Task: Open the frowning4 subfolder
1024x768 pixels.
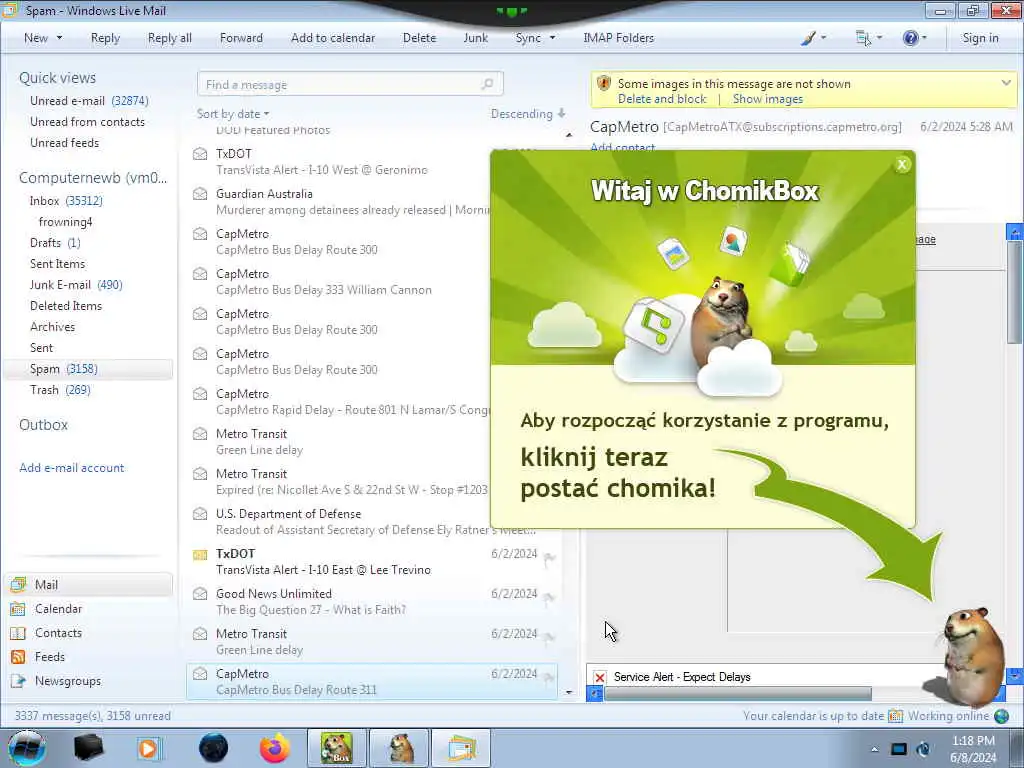Action: (x=65, y=222)
